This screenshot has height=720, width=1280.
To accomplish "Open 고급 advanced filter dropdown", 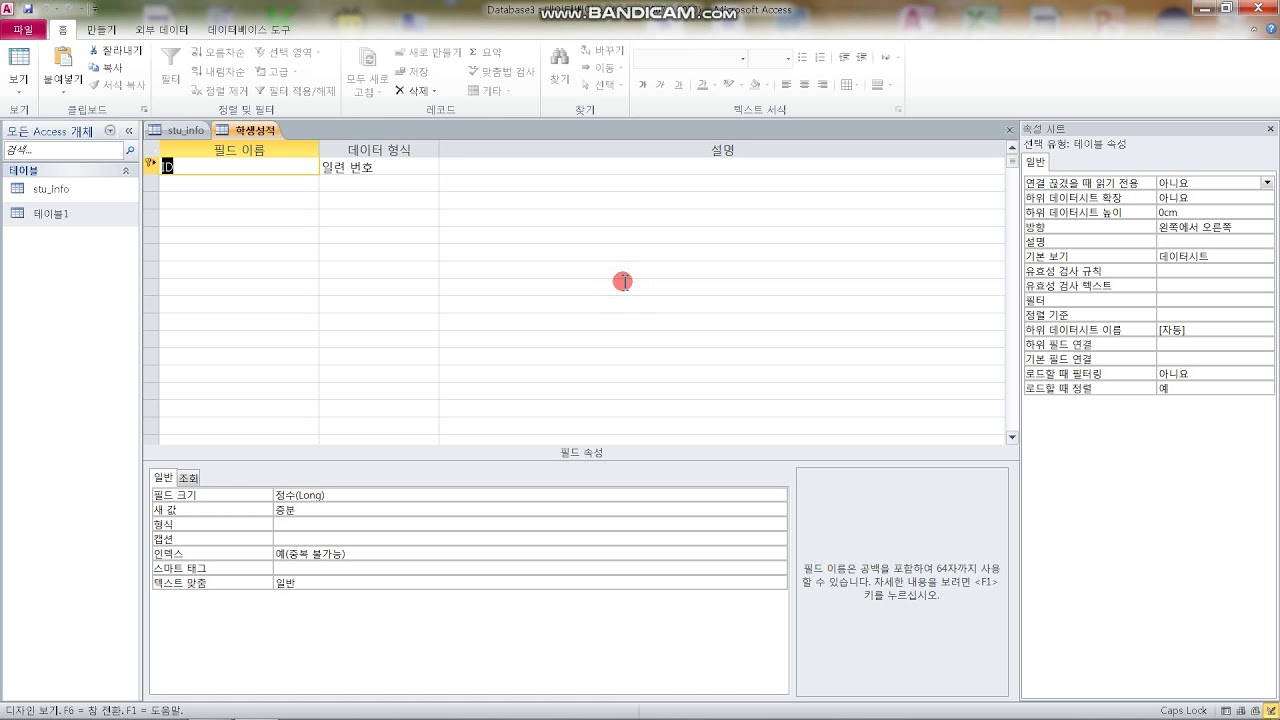I will pyautogui.click(x=276, y=71).
